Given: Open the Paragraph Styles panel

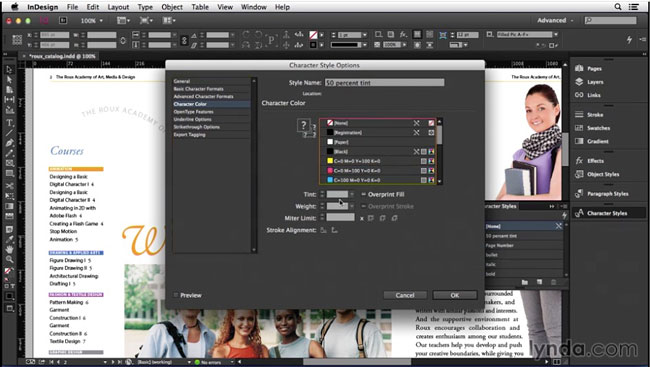Looking at the screenshot, I should click(608, 194).
